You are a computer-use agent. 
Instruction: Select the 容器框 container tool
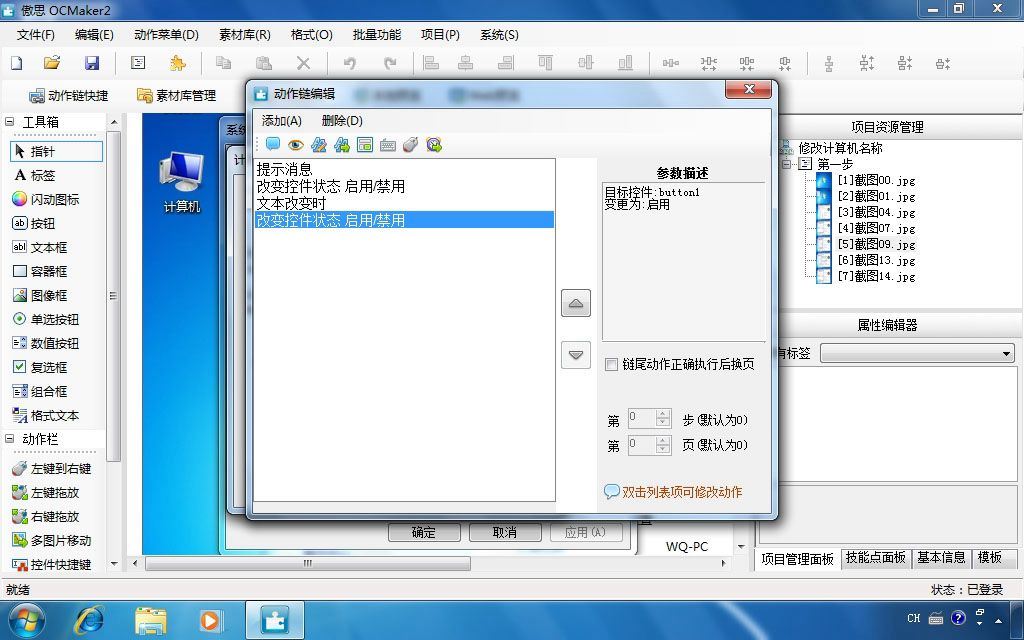pyautogui.click(x=40, y=271)
